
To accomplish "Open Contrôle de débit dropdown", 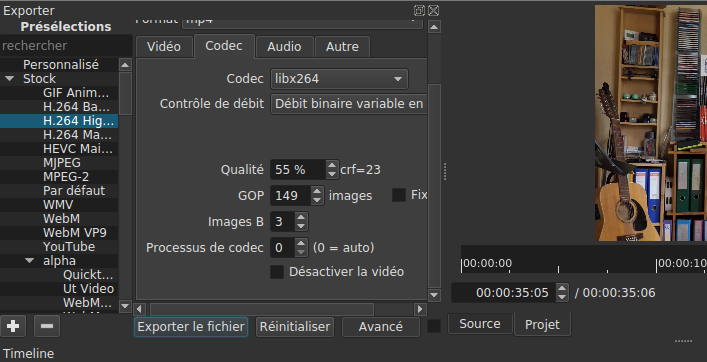I will click(349, 104).
